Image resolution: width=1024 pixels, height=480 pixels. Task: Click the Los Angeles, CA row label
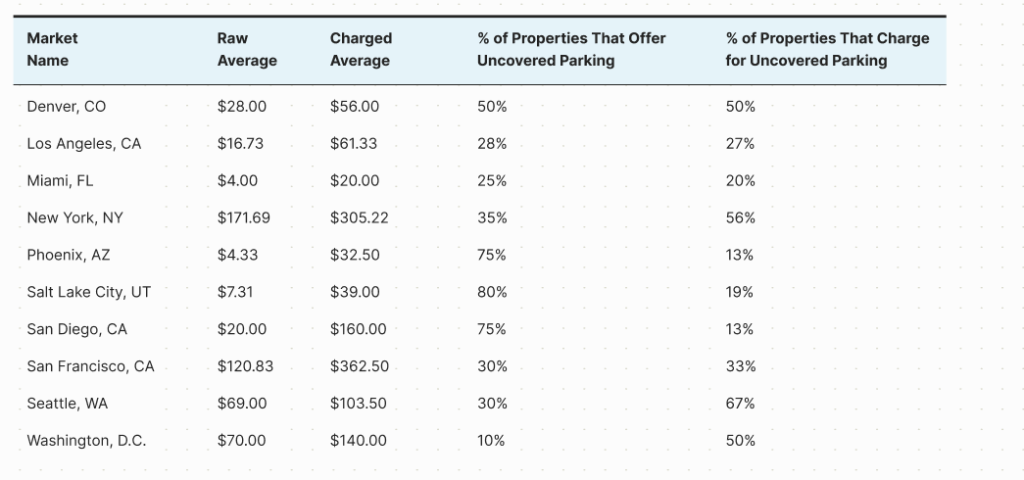coord(84,144)
